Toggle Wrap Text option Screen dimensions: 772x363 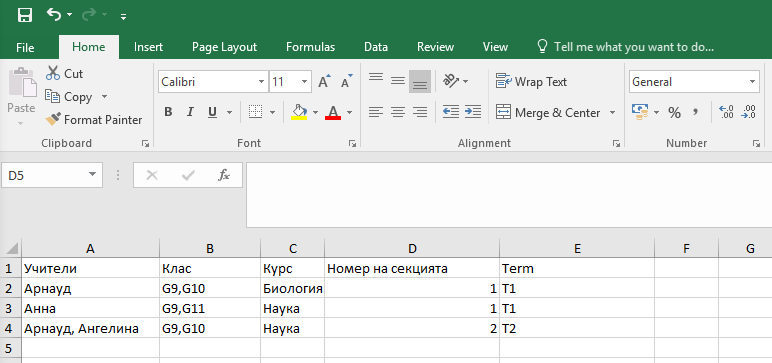tap(531, 82)
